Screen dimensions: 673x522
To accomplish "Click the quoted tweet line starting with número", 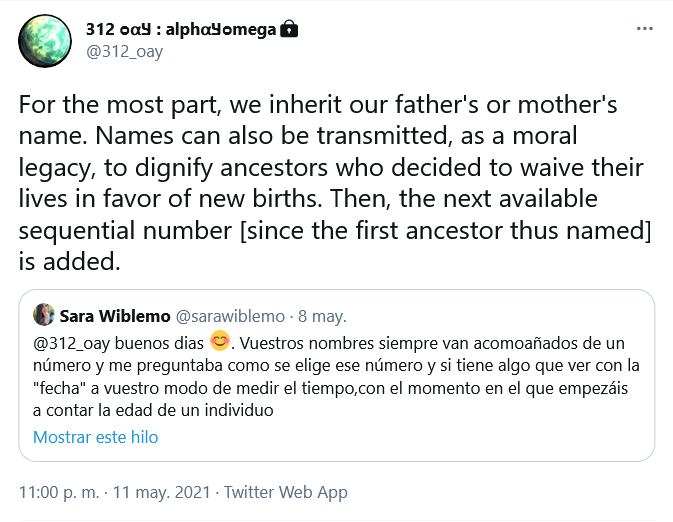I will tap(336, 366).
